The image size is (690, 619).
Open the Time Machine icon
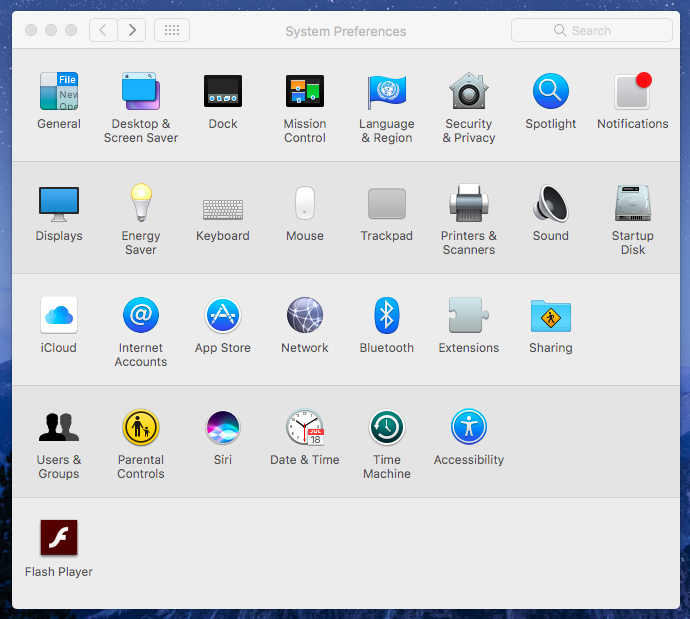387,427
